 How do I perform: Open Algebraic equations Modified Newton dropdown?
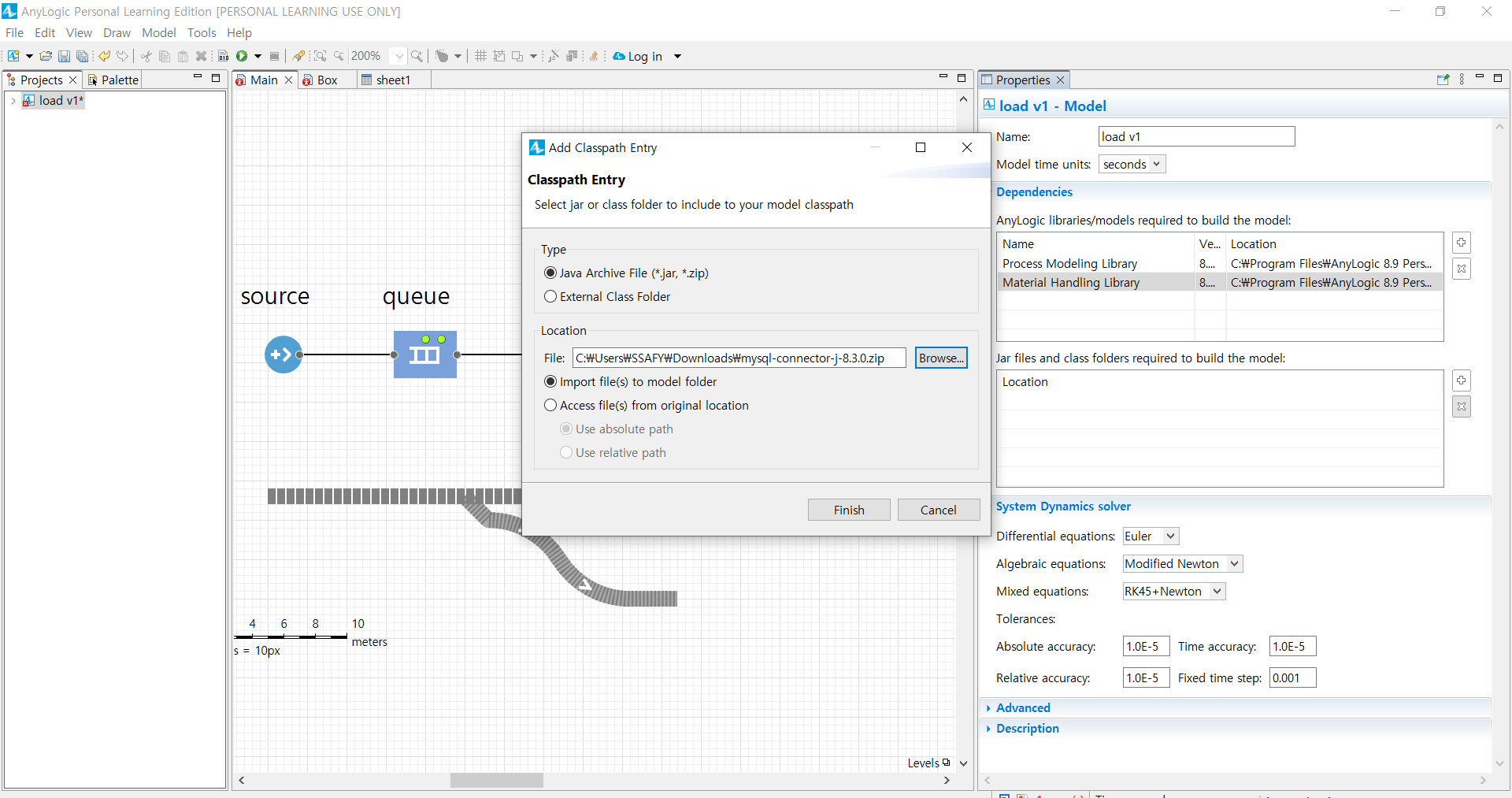coord(1182,563)
